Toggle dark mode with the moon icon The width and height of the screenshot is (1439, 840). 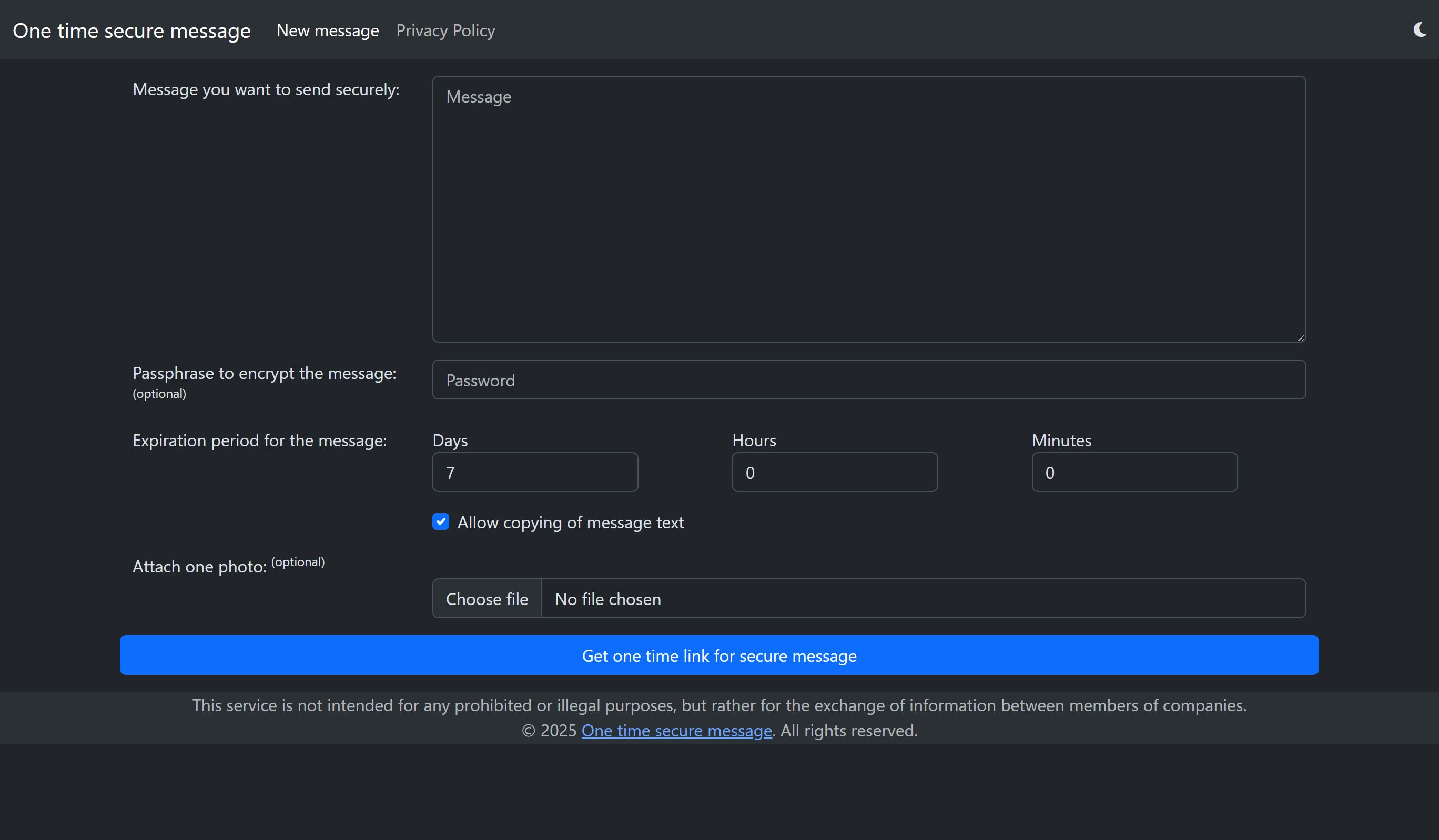pos(1420,29)
